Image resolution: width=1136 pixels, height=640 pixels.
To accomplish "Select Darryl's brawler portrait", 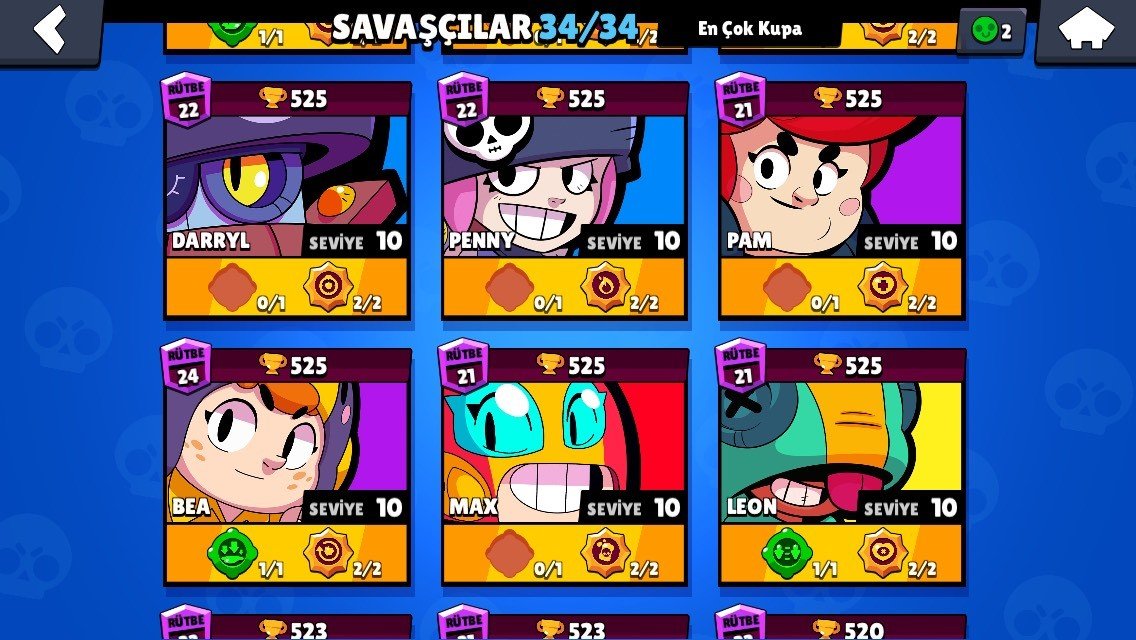I will point(288,186).
